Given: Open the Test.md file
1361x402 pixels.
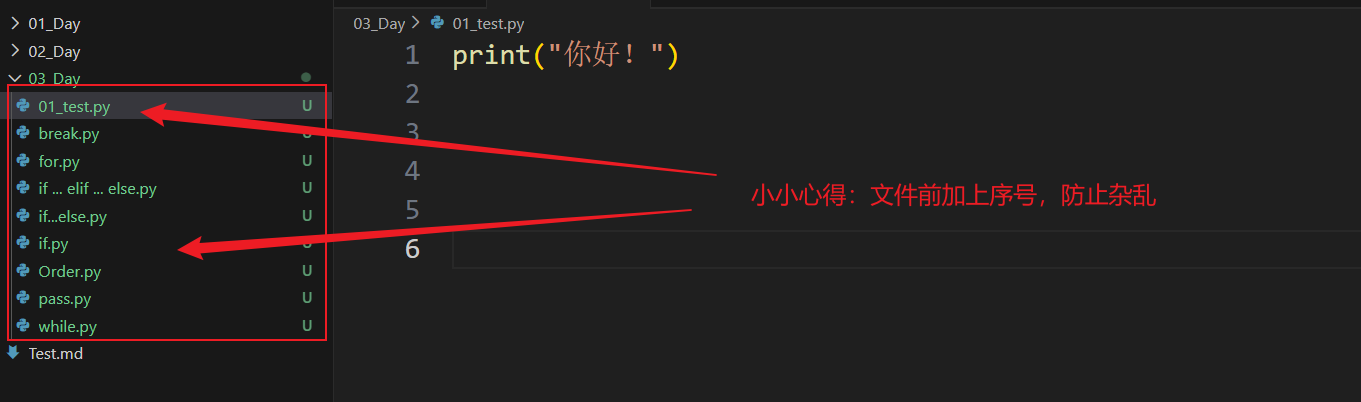Looking at the screenshot, I should pos(55,353).
